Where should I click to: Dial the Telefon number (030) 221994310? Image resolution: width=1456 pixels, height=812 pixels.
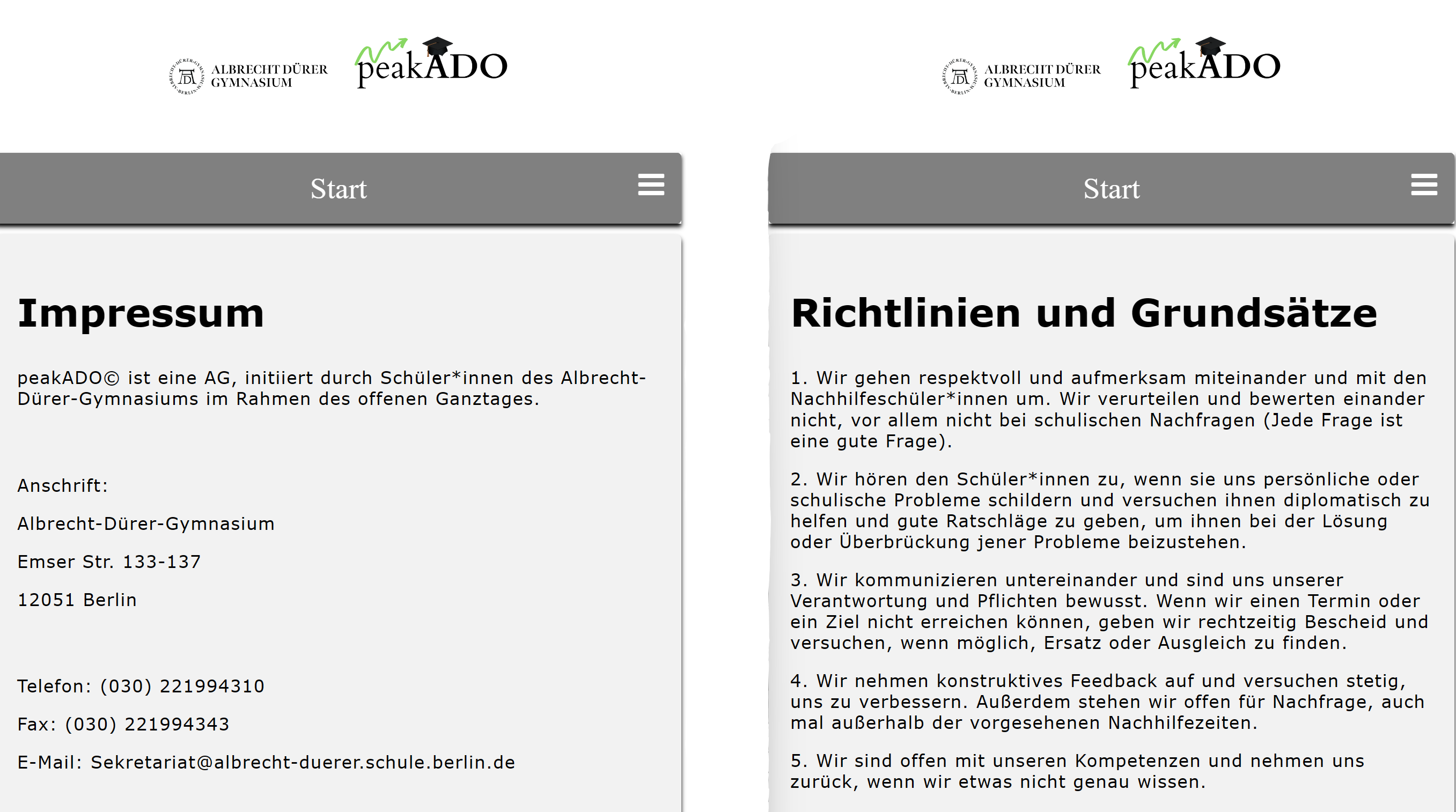tap(181, 685)
